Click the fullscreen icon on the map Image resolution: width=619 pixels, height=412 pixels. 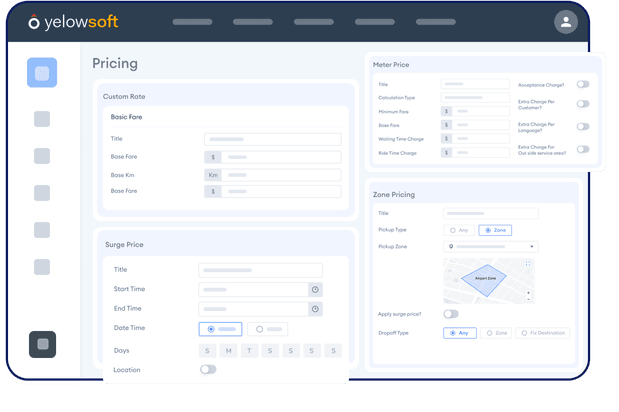click(528, 264)
